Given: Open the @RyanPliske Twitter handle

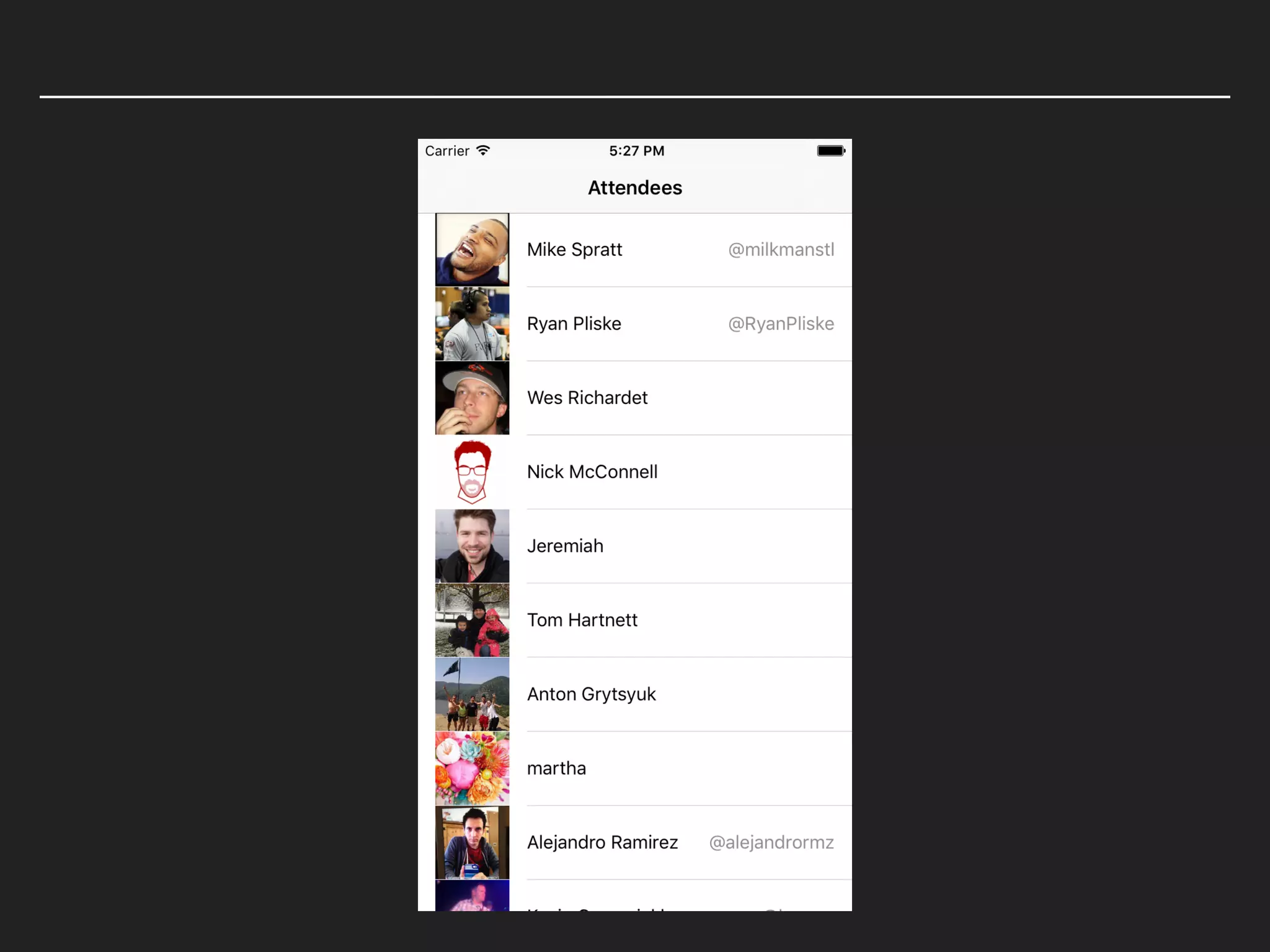Looking at the screenshot, I should [x=781, y=324].
